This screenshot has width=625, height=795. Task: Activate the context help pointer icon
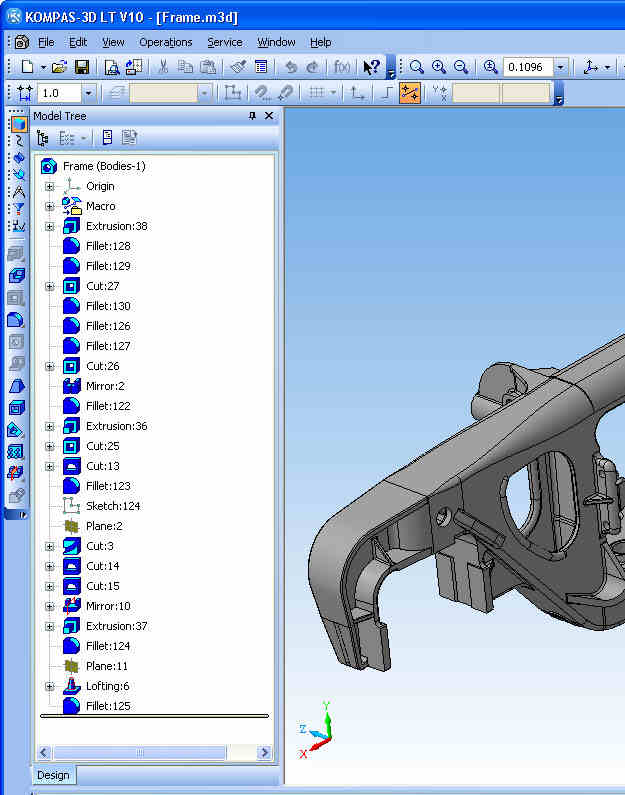371,66
